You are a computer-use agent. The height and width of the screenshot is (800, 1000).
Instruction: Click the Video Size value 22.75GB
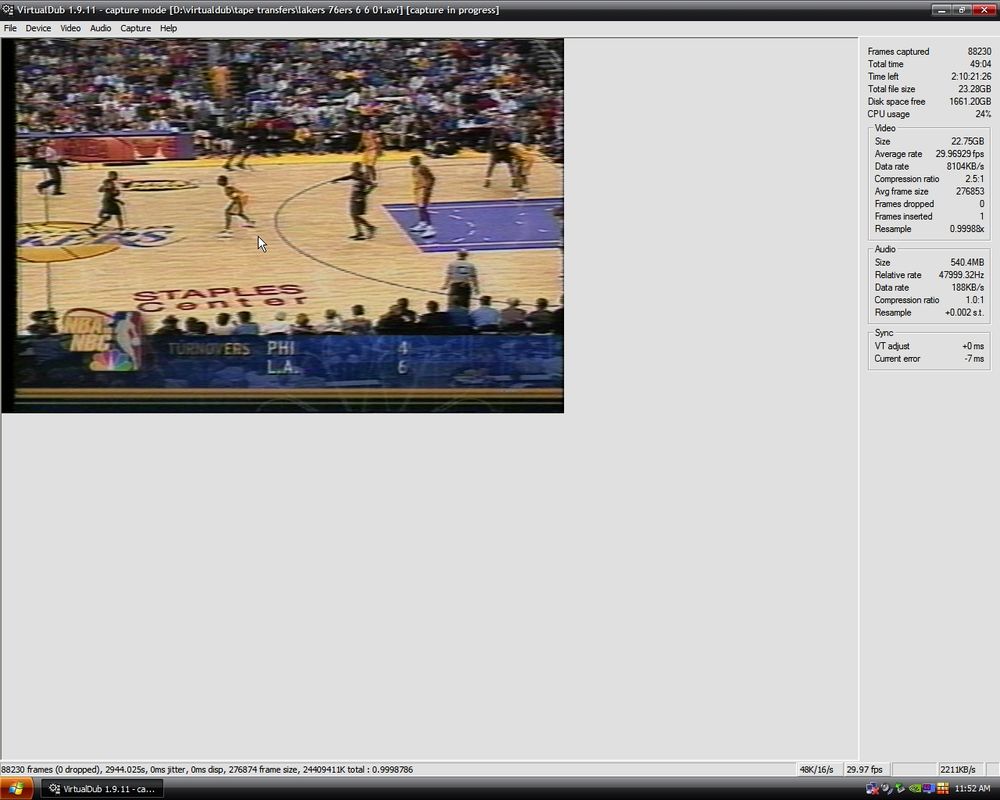coord(967,142)
